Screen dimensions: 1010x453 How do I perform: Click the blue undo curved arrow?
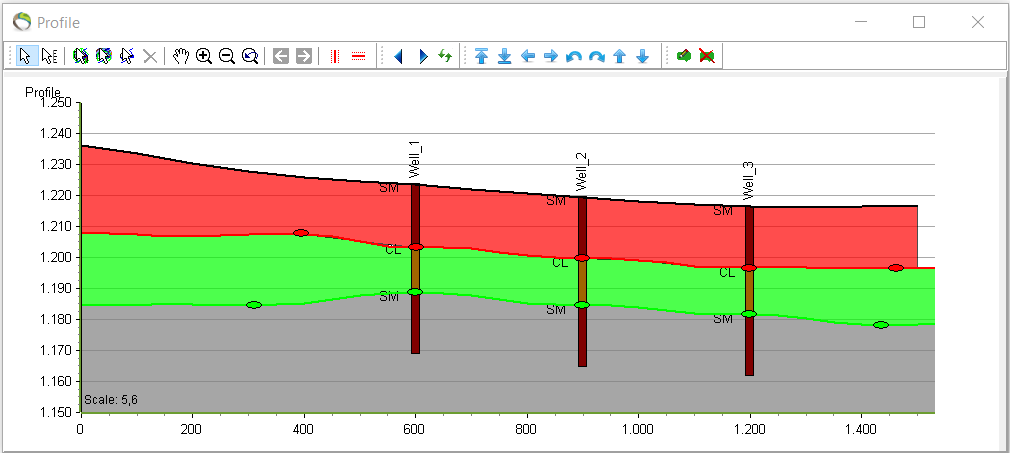coord(573,56)
